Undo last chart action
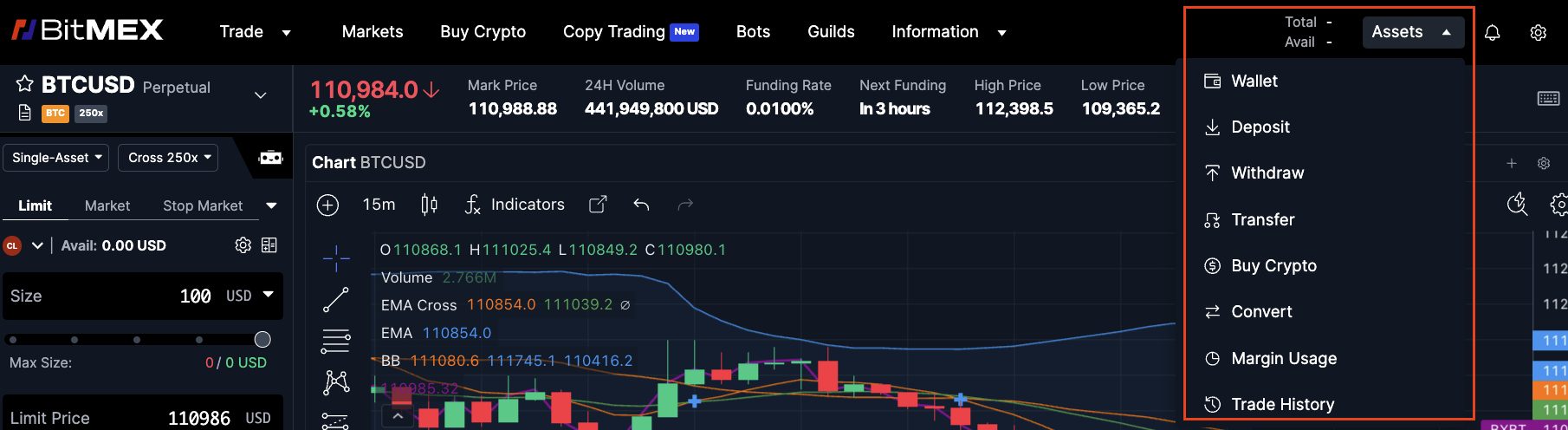The height and width of the screenshot is (430, 1568). click(x=641, y=205)
